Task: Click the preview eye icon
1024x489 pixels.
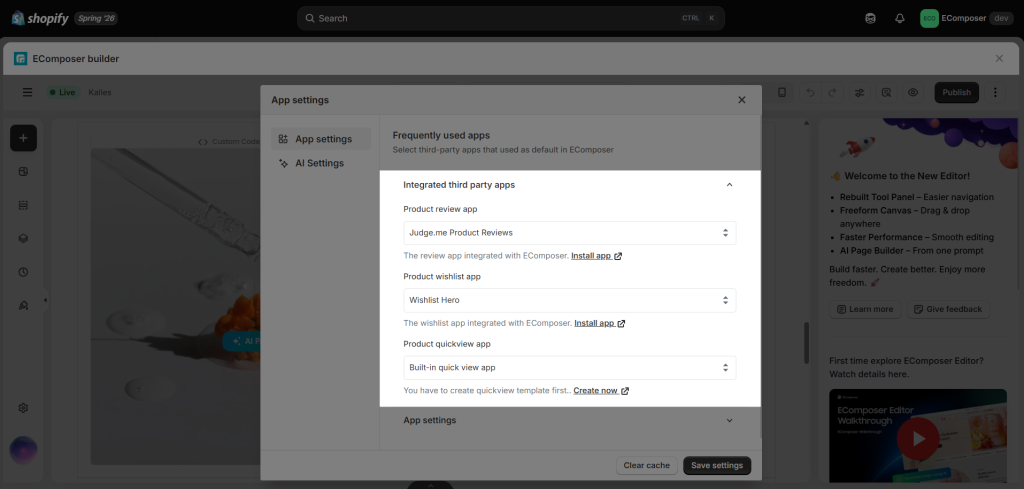Action: [913, 93]
